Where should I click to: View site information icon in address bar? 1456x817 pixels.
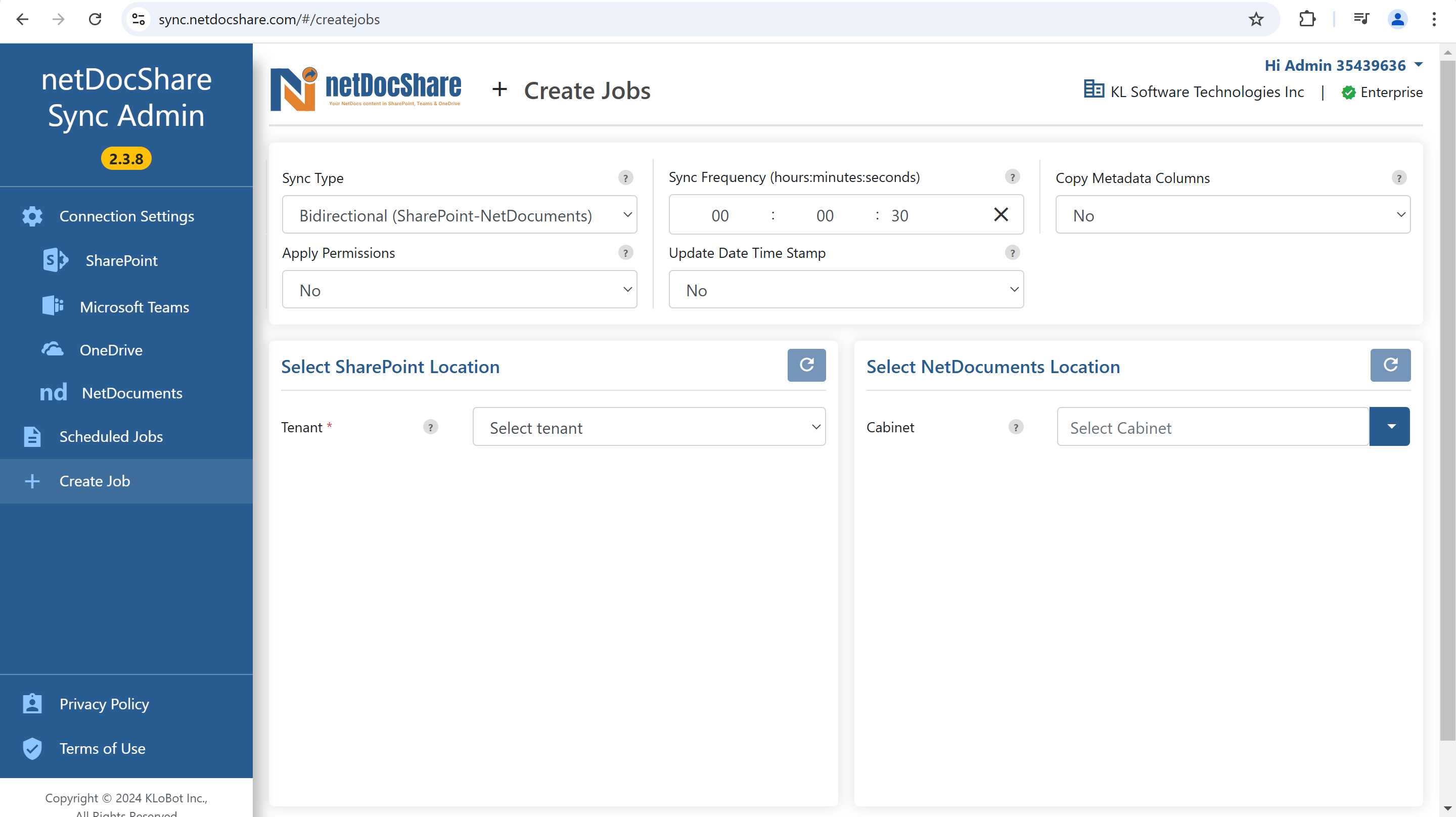pos(139,19)
